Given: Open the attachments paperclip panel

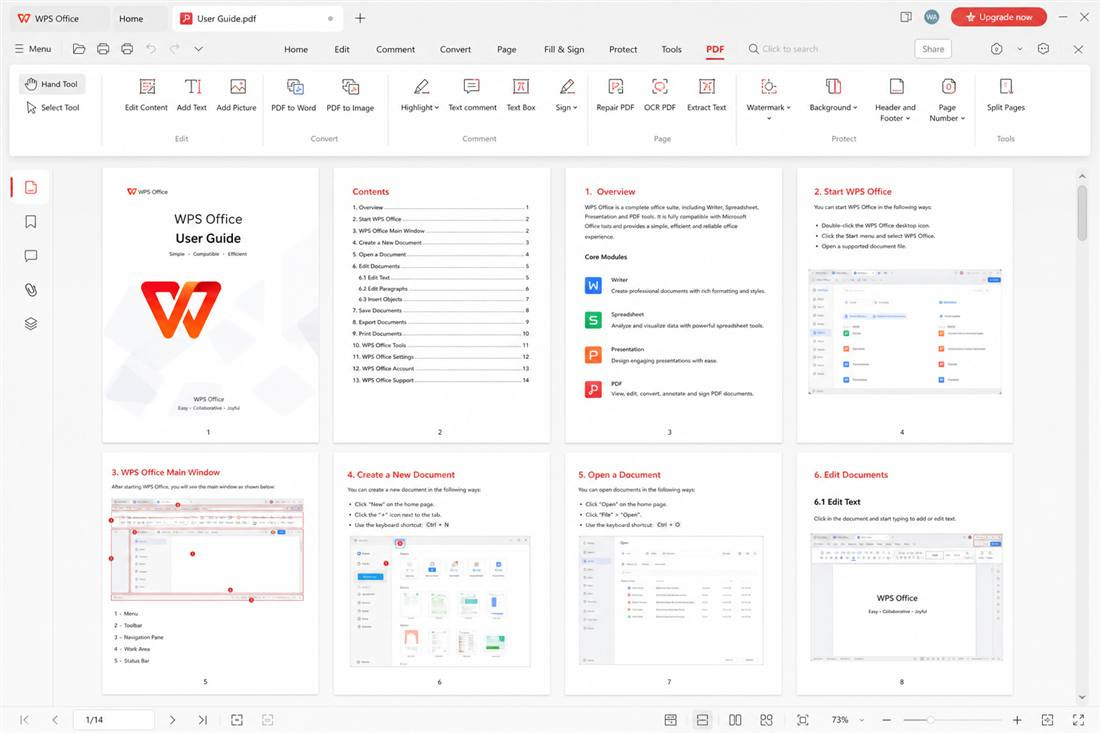Looking at the screenshot, I should [30, 290].
